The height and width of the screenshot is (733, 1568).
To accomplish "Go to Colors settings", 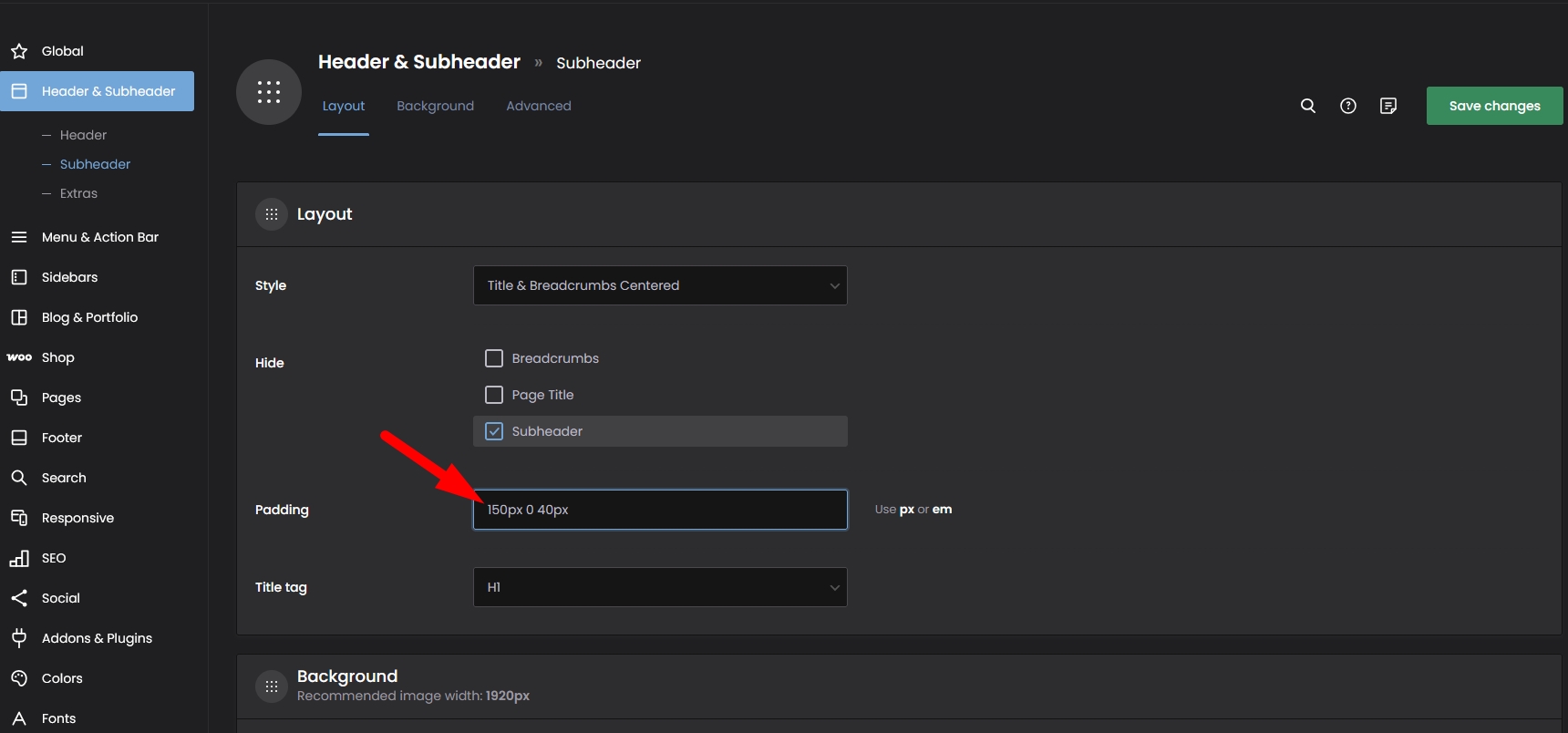I will [x=62, y=678].
